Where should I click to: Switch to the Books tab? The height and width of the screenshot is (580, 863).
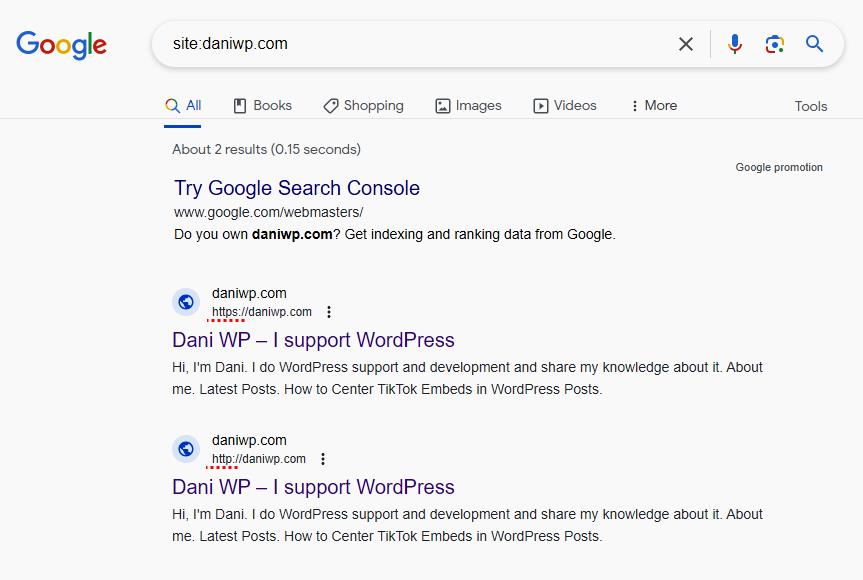coord(263,106)
